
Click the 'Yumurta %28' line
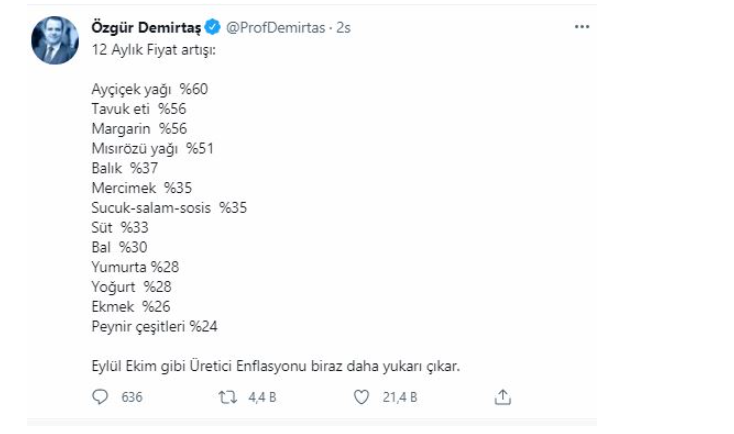tap(135, 267)
